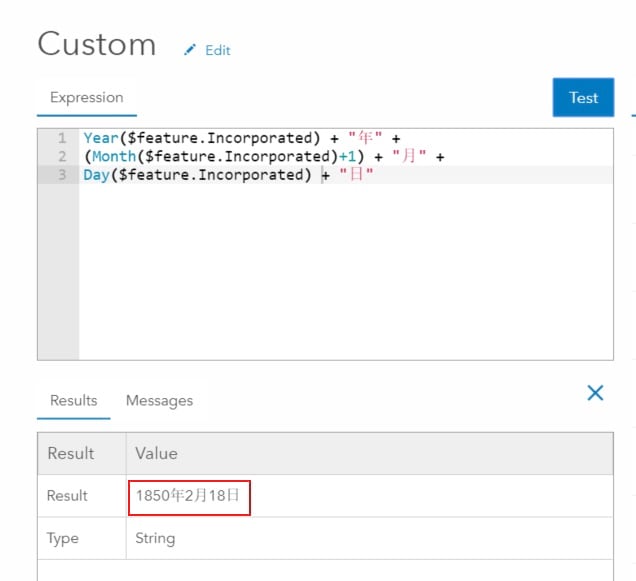Place cursor on the Day function keyword
636x581 pixels.
coord(96,175)
